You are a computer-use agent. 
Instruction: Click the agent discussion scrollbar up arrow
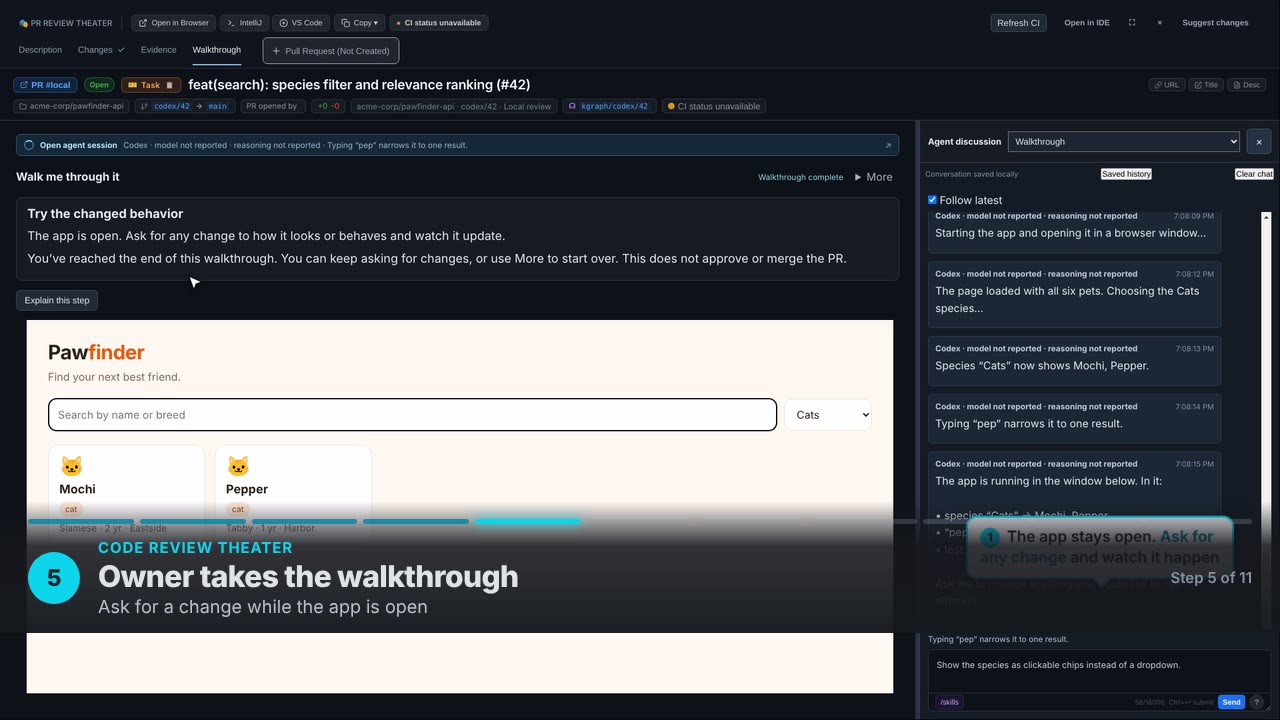click(1266, 217)
